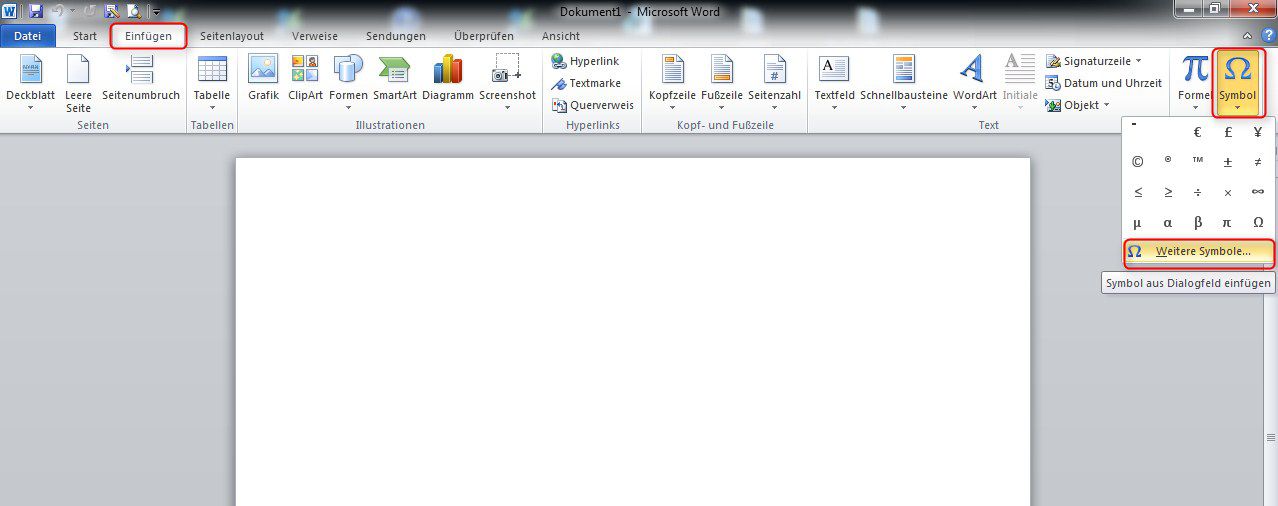
Task: Open Schnellbausteine quick parts
Action: pos(904,82)
